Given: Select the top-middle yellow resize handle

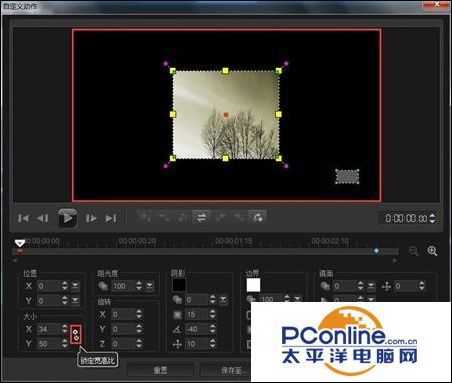Looking at the screenshot, I should pyautogui.click(x=226, y=71).
